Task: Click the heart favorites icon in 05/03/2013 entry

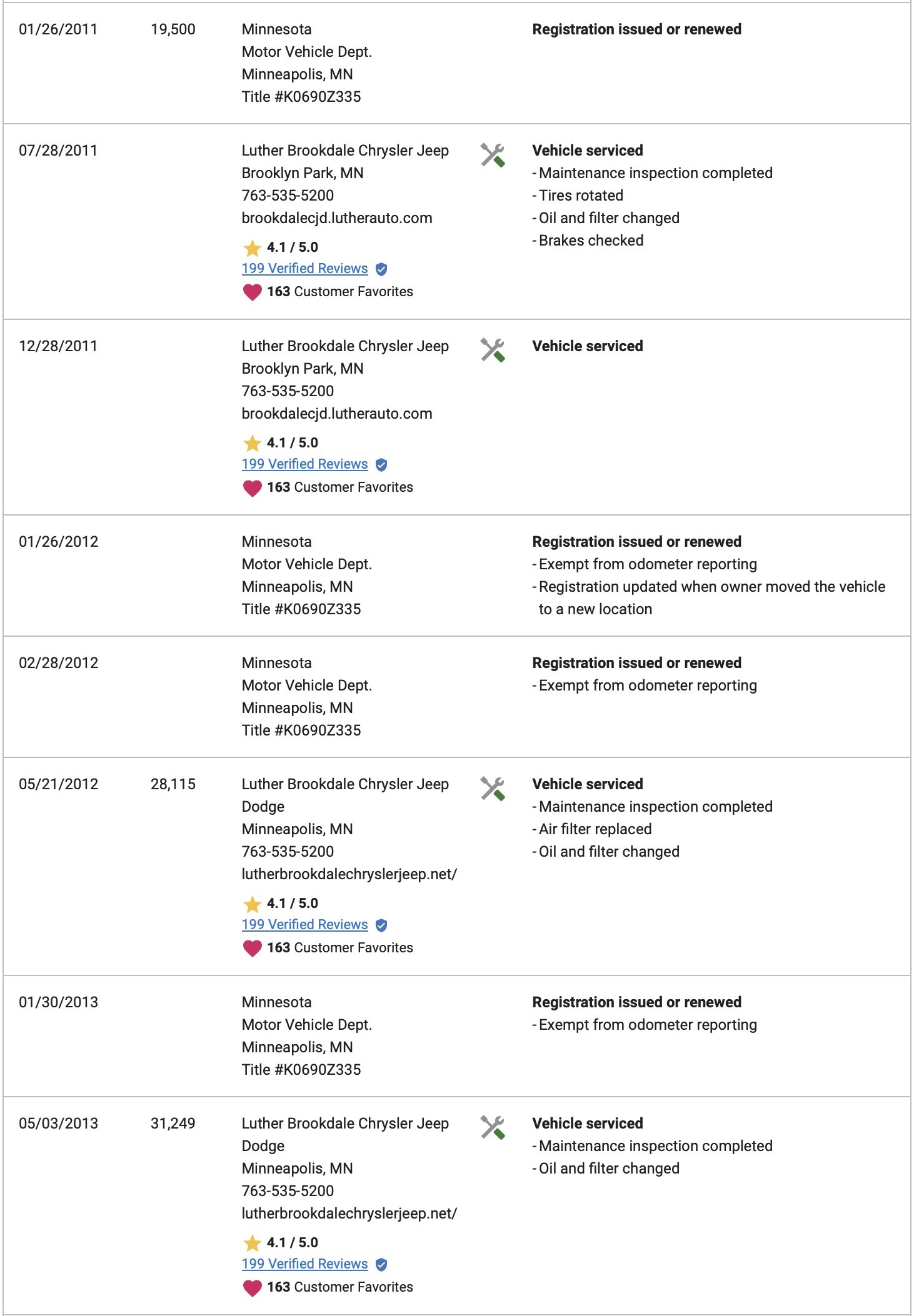Action: (252, 1288)
